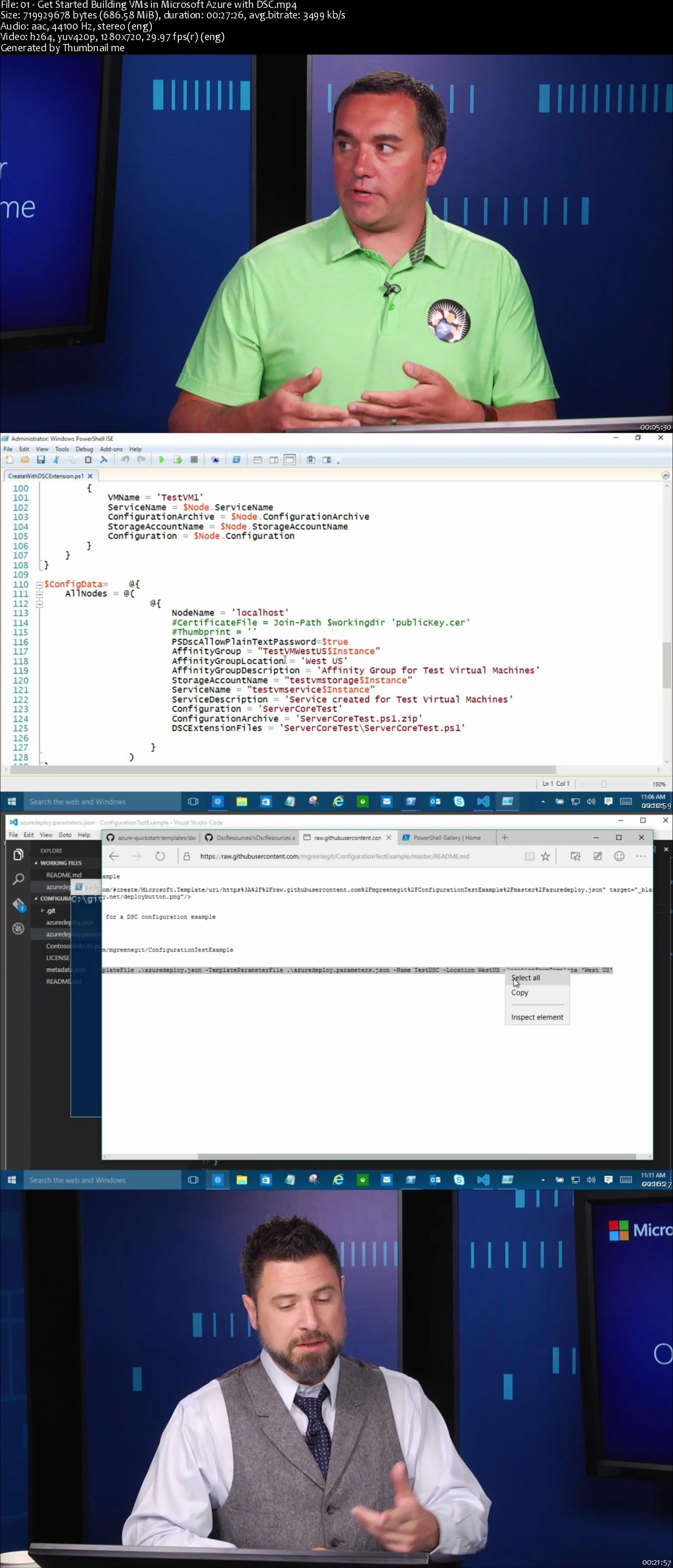Open Skype from taskbar beneath the Edge window
Viewport: 673px width, 1568px height.
459,1180
